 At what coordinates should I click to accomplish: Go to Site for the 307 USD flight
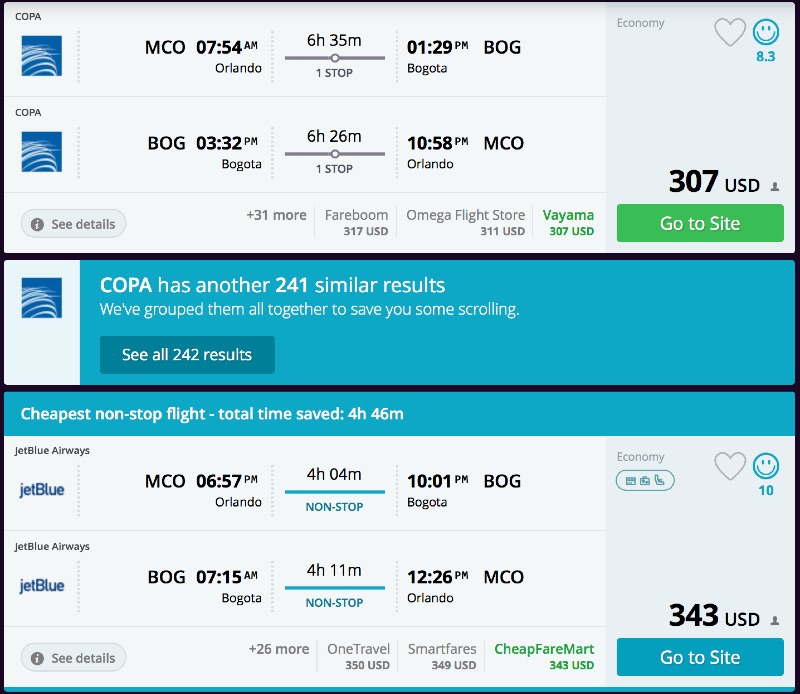(700, 223)
